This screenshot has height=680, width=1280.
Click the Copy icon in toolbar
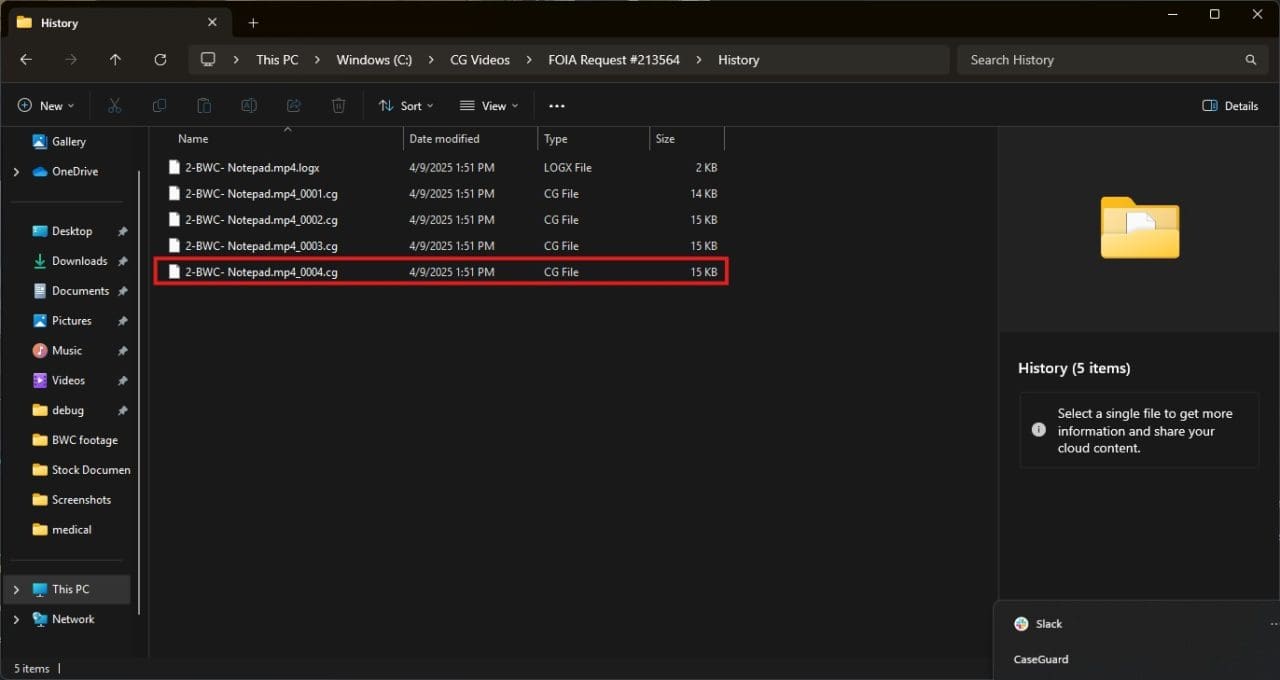pos(159,106)
